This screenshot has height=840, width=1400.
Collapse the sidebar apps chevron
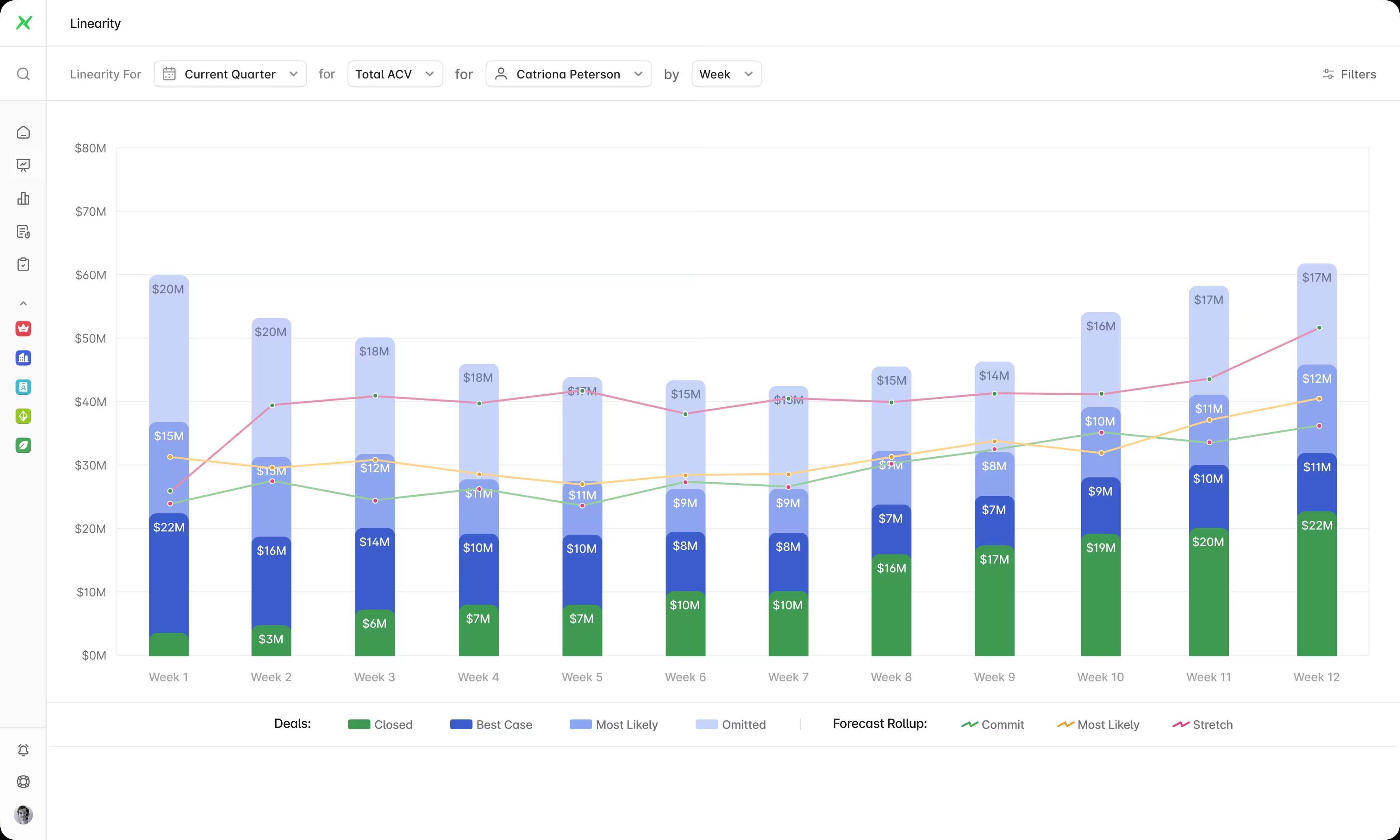point(23,303)
